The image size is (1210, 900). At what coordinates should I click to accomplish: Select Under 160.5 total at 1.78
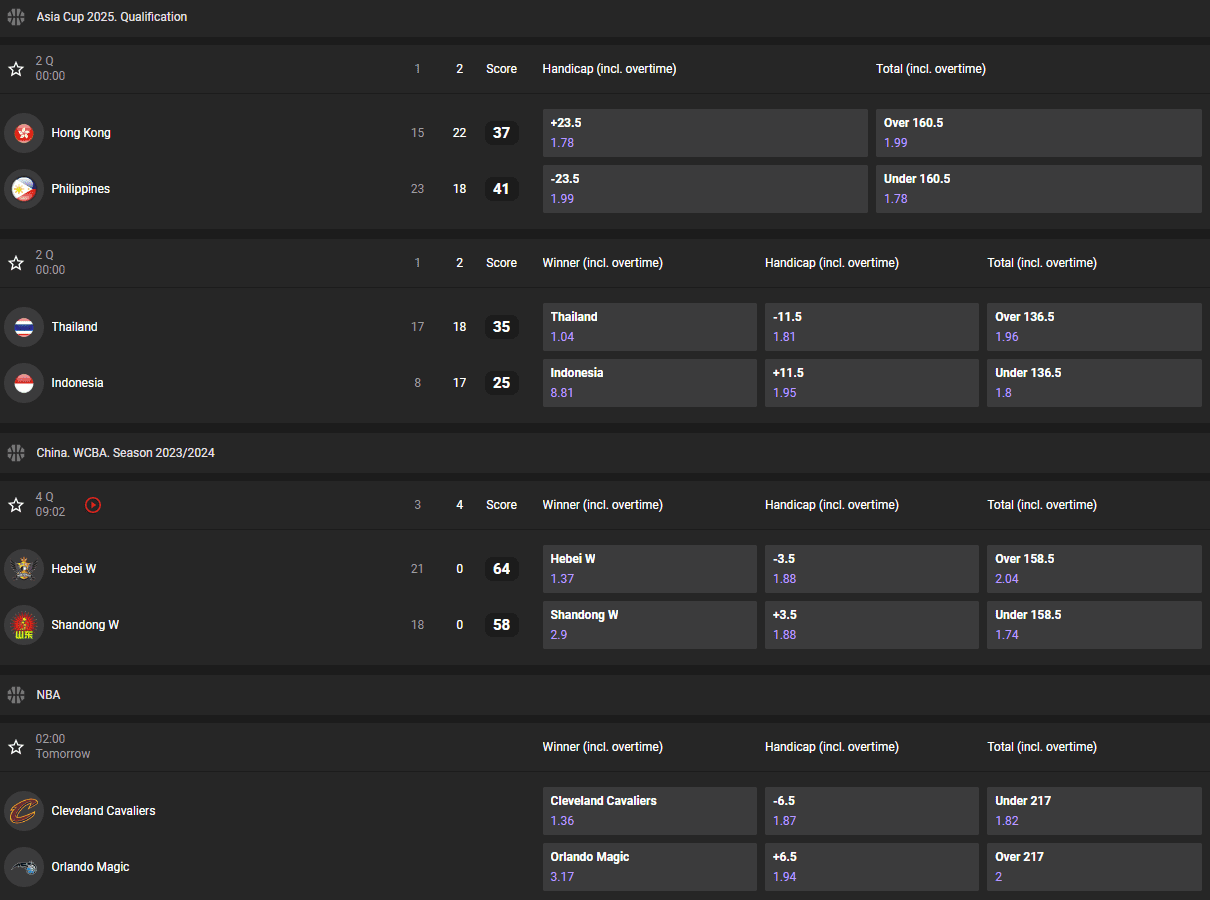1039,189
